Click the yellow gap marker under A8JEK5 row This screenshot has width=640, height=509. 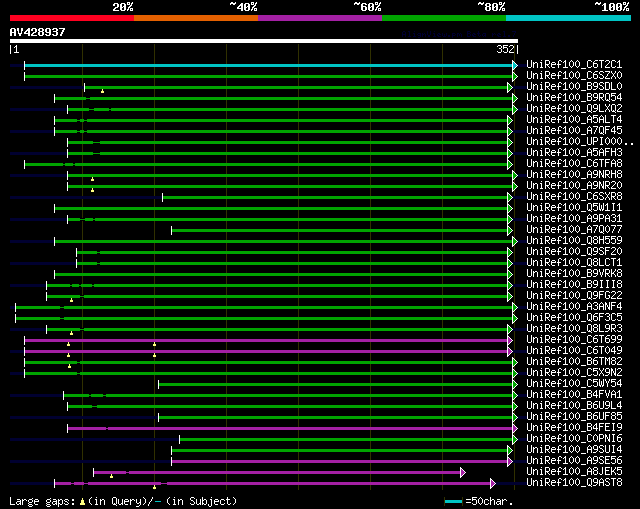tap(111, 476)
